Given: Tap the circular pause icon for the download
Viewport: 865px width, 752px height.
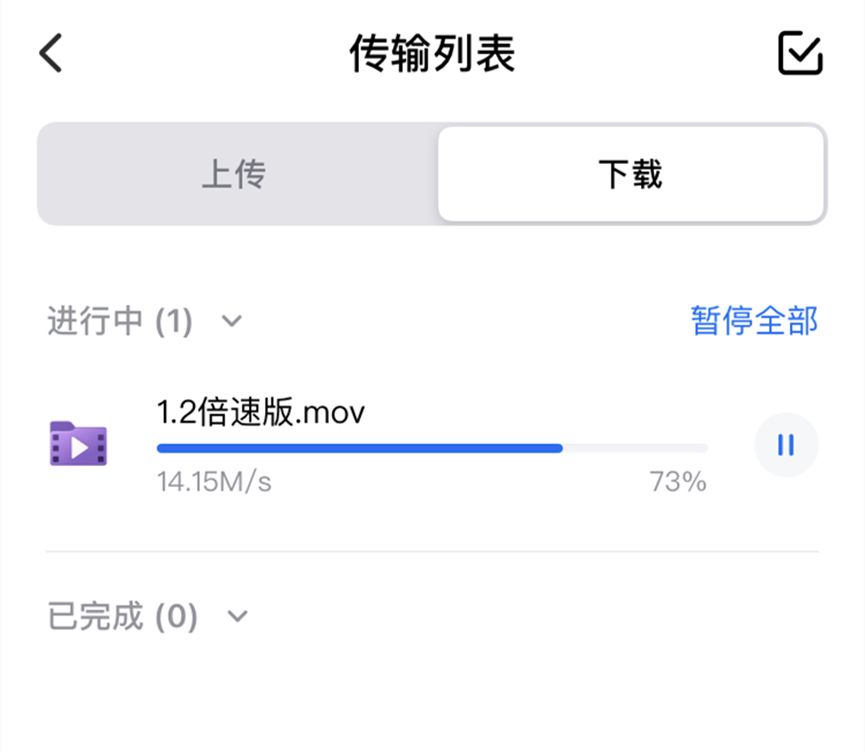Looking at the screenshot, I should (786, 445).
